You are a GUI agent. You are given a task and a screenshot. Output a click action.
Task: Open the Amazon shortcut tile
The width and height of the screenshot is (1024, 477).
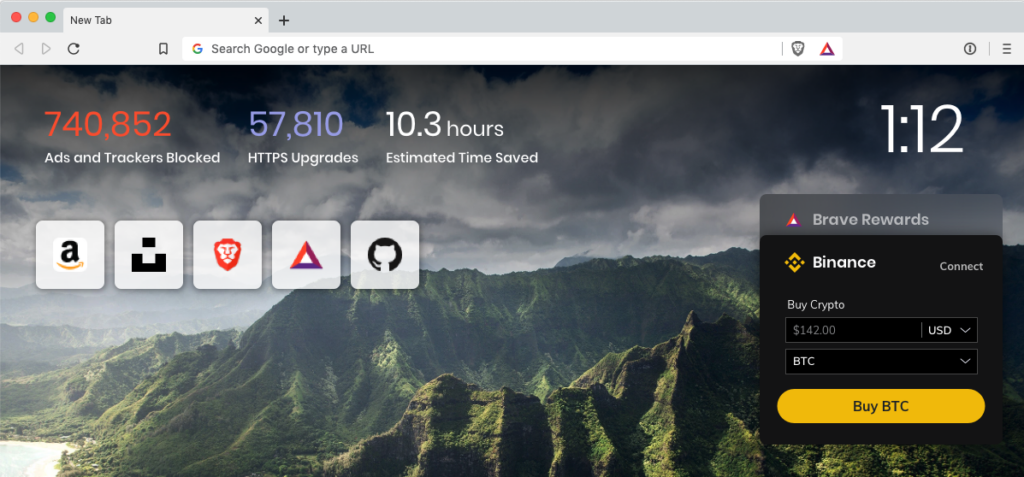pos(70,255)
